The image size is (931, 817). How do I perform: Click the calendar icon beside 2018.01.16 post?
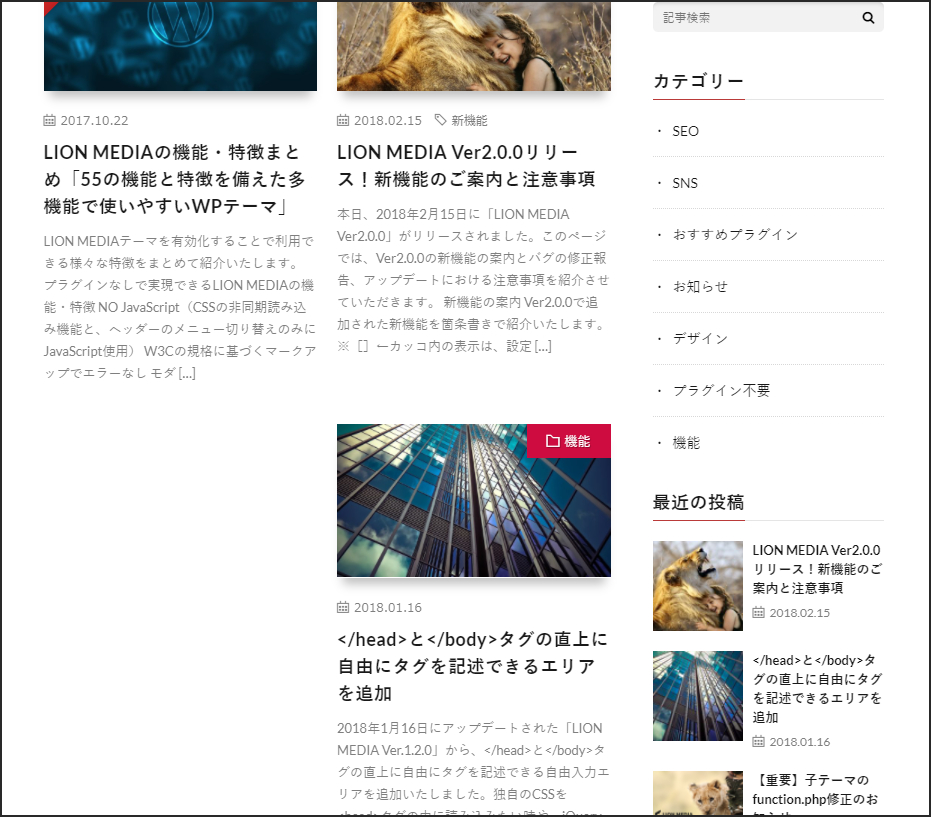click(x=343, y=607)
